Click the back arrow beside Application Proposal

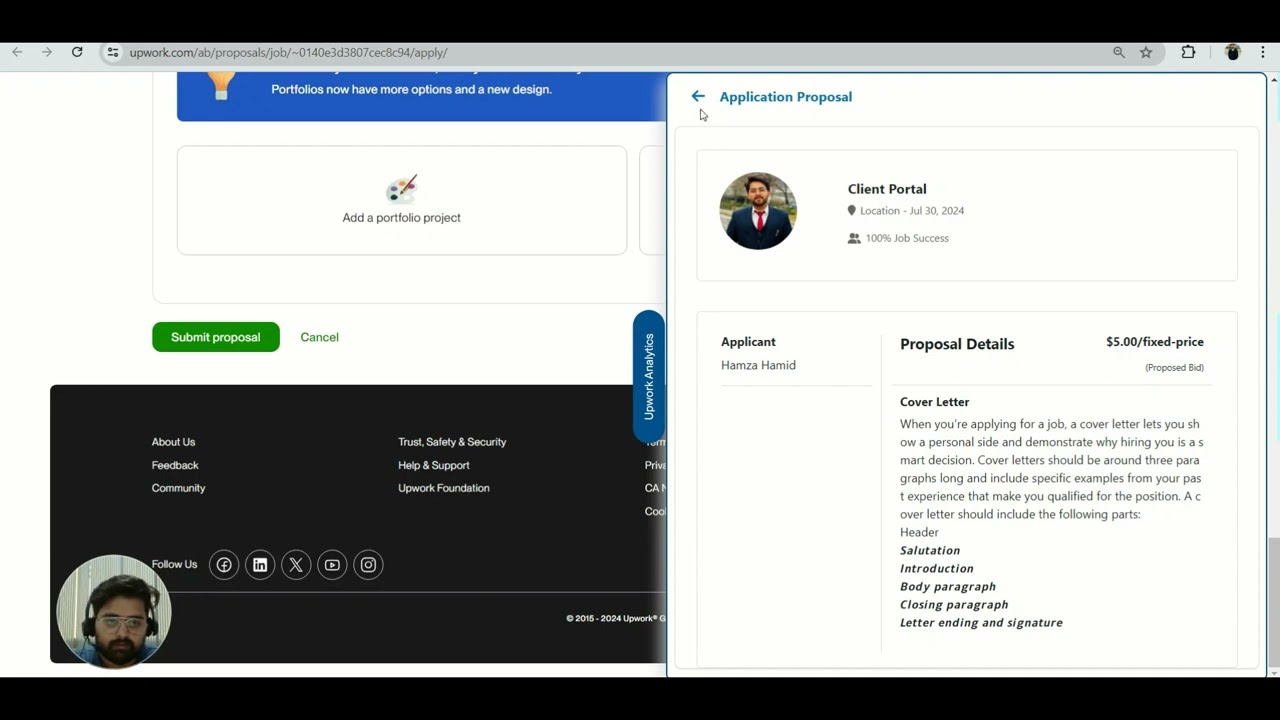pyautogui.click(x=698, y=97)
